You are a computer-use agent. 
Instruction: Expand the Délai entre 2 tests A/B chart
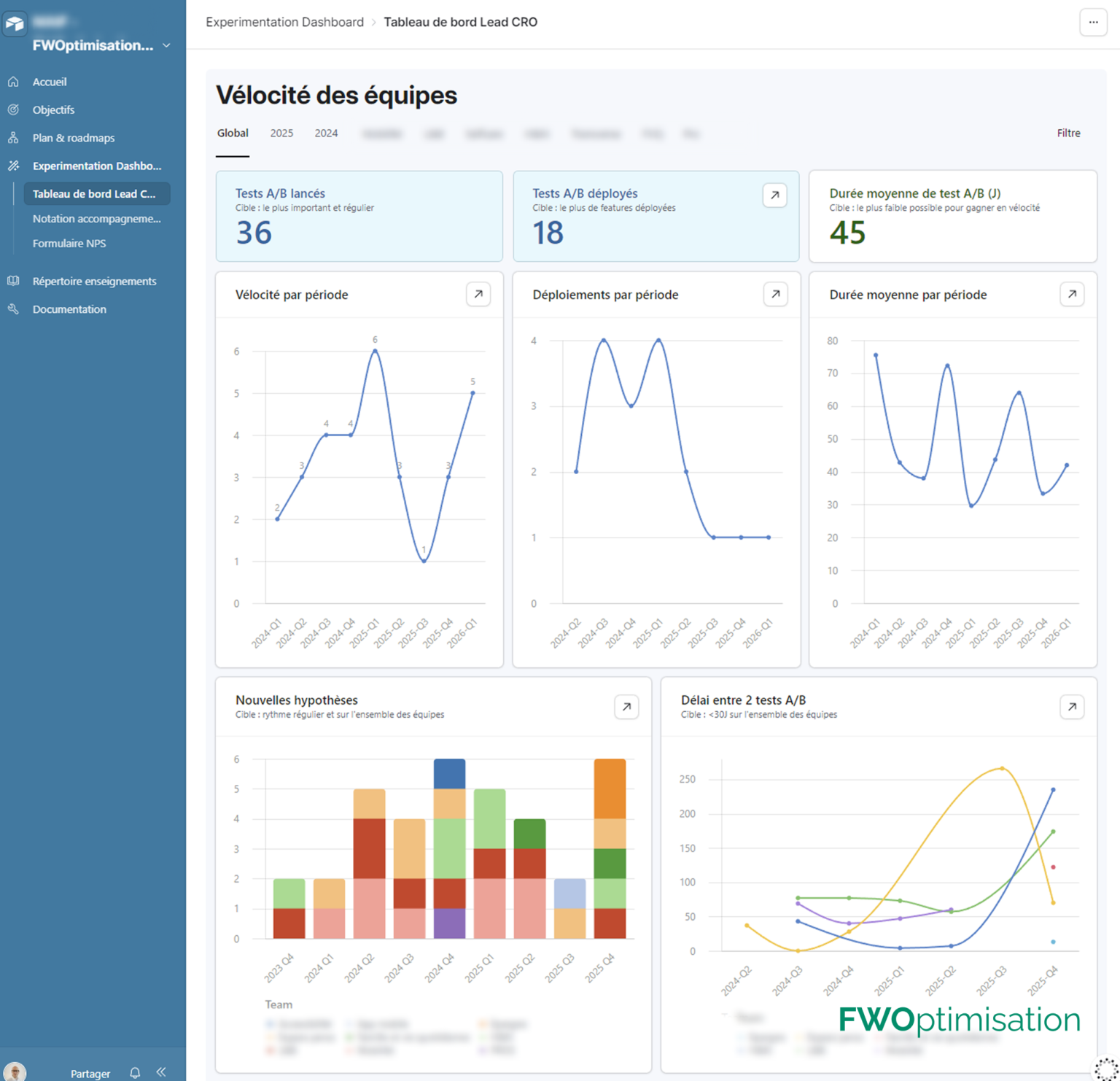coord(1072,707)
